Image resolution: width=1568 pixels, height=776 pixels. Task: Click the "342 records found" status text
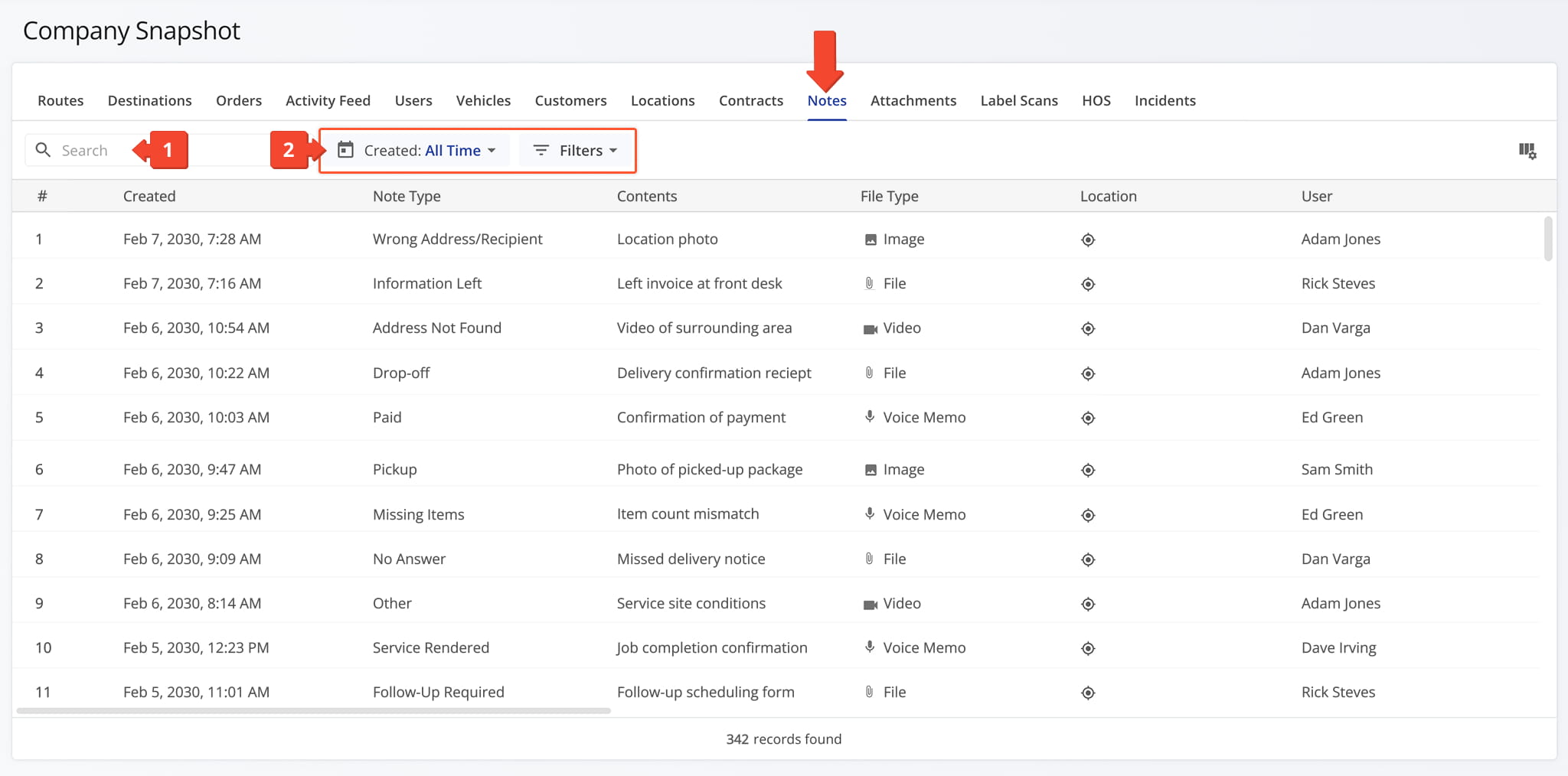click(x=784, y=739)
